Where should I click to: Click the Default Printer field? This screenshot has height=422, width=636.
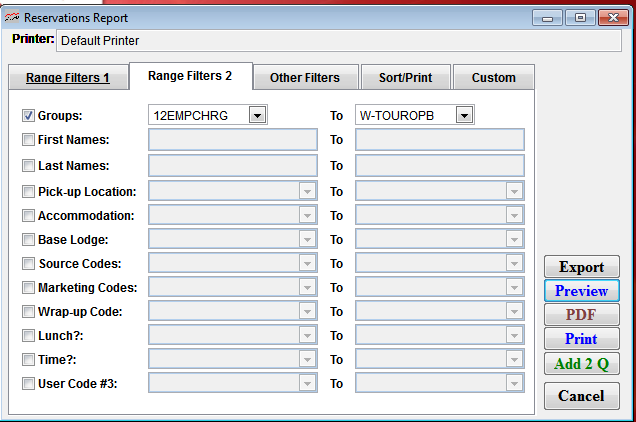(x=339, y=41)
